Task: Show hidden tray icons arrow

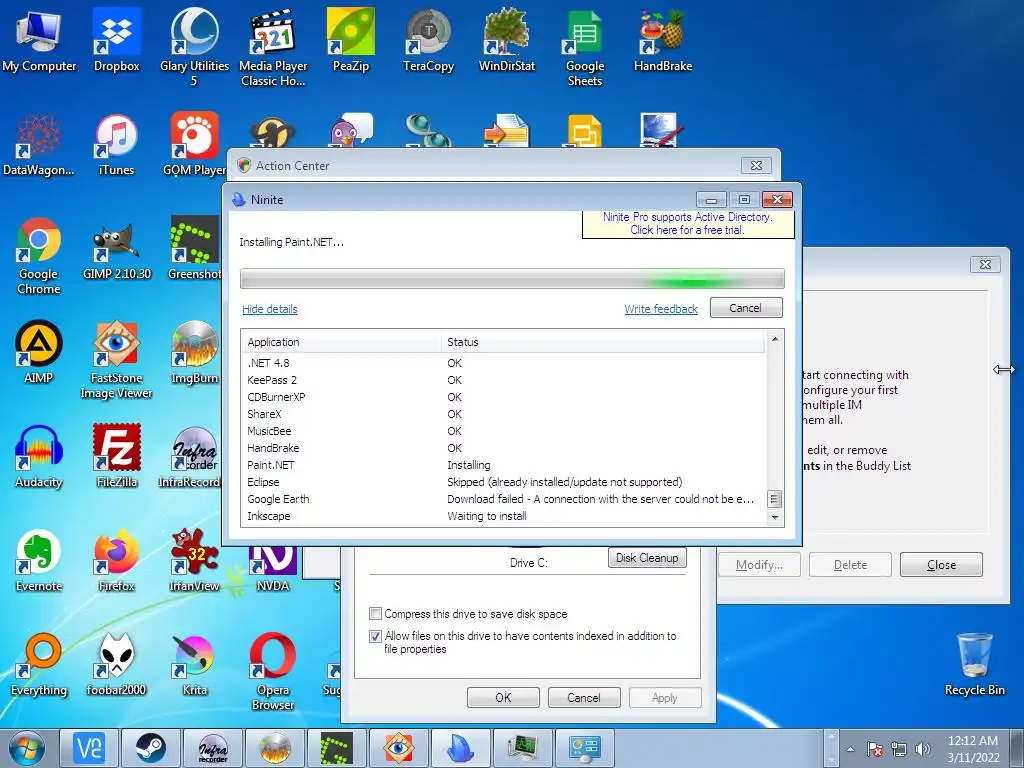Action: [x=850, y=749]
